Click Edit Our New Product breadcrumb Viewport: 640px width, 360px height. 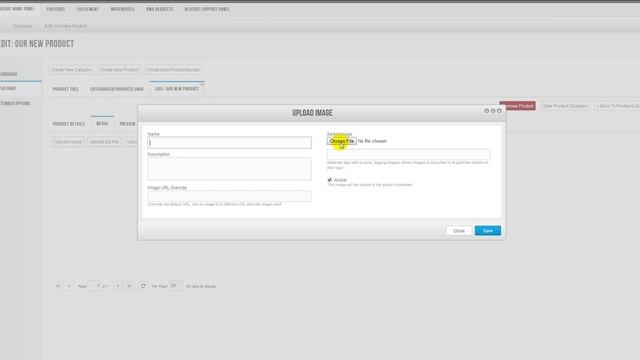[x=66, y=26]
